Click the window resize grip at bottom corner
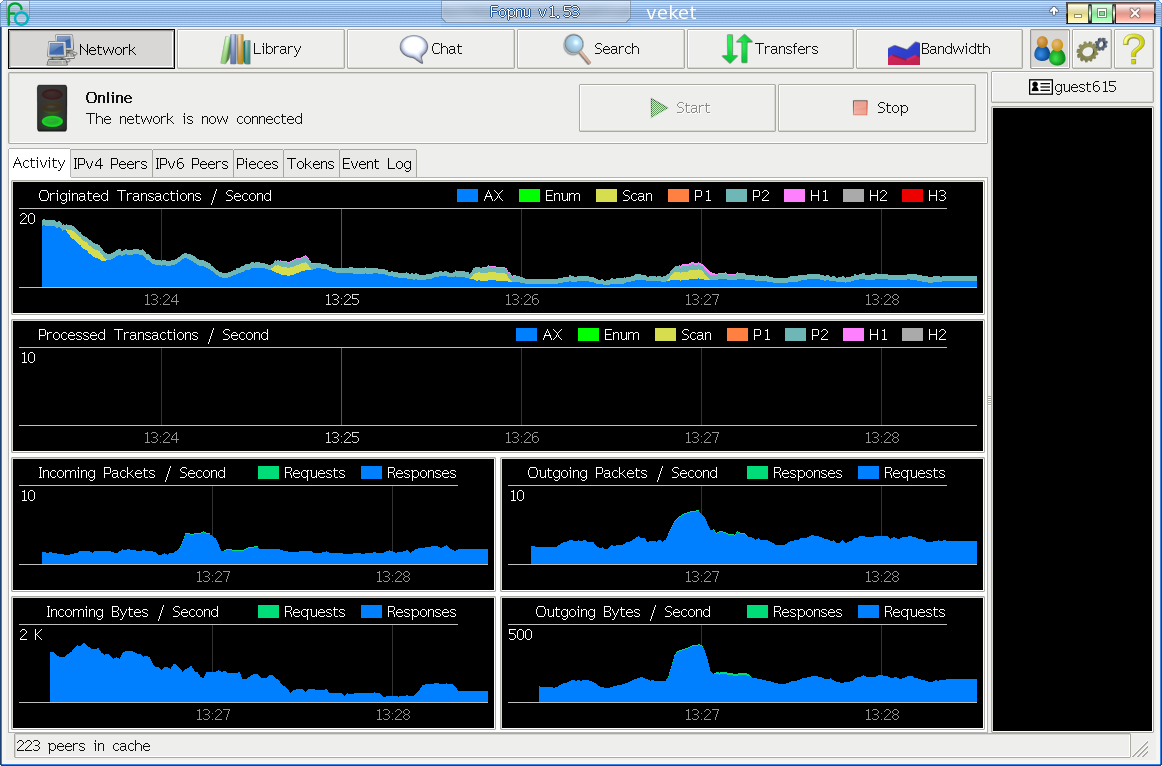The height and width of the screenshot is (766, 1162). 1141,749
